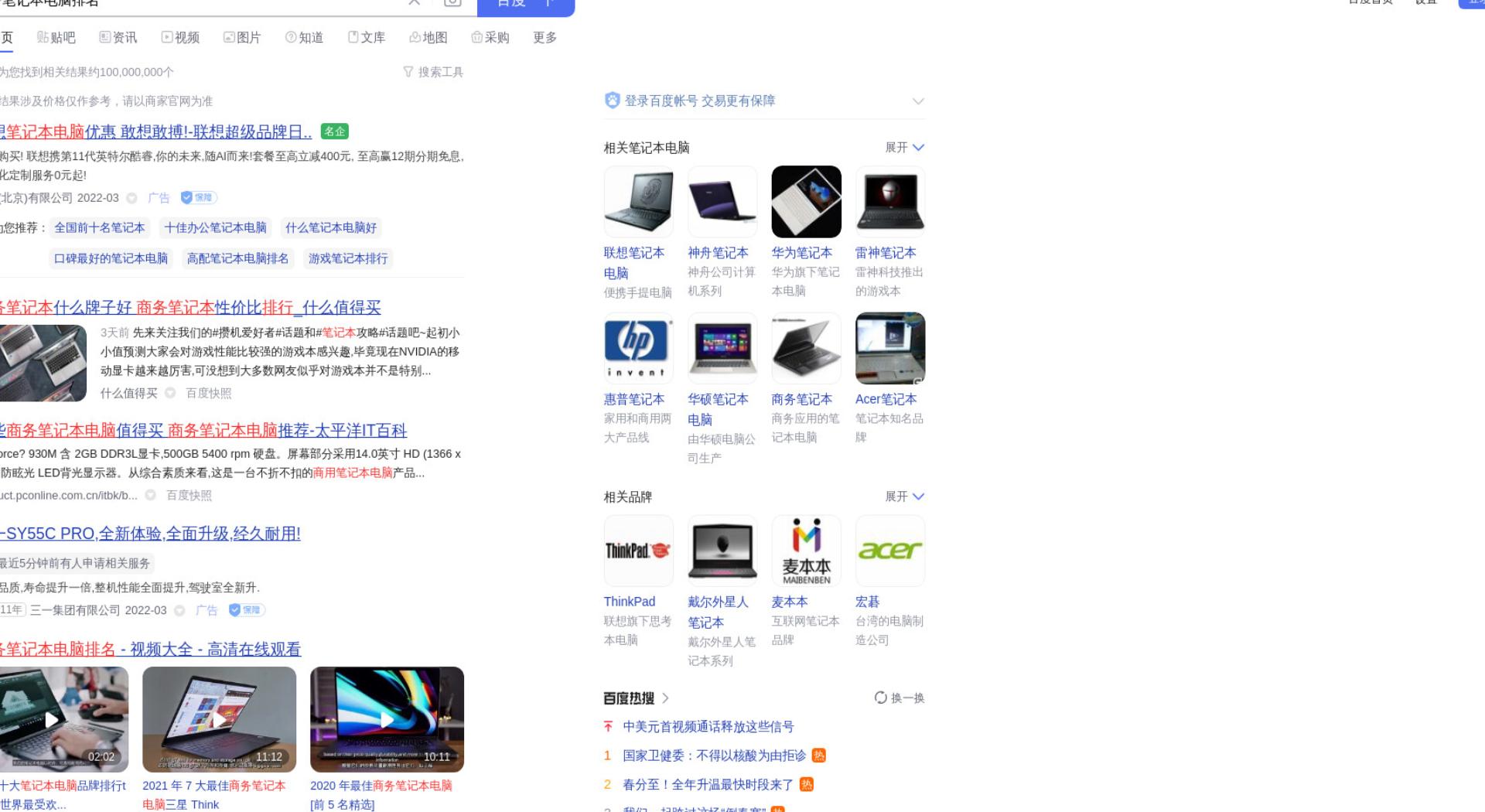
Task: Click the green acer logo icon
Action: point(890,551)
